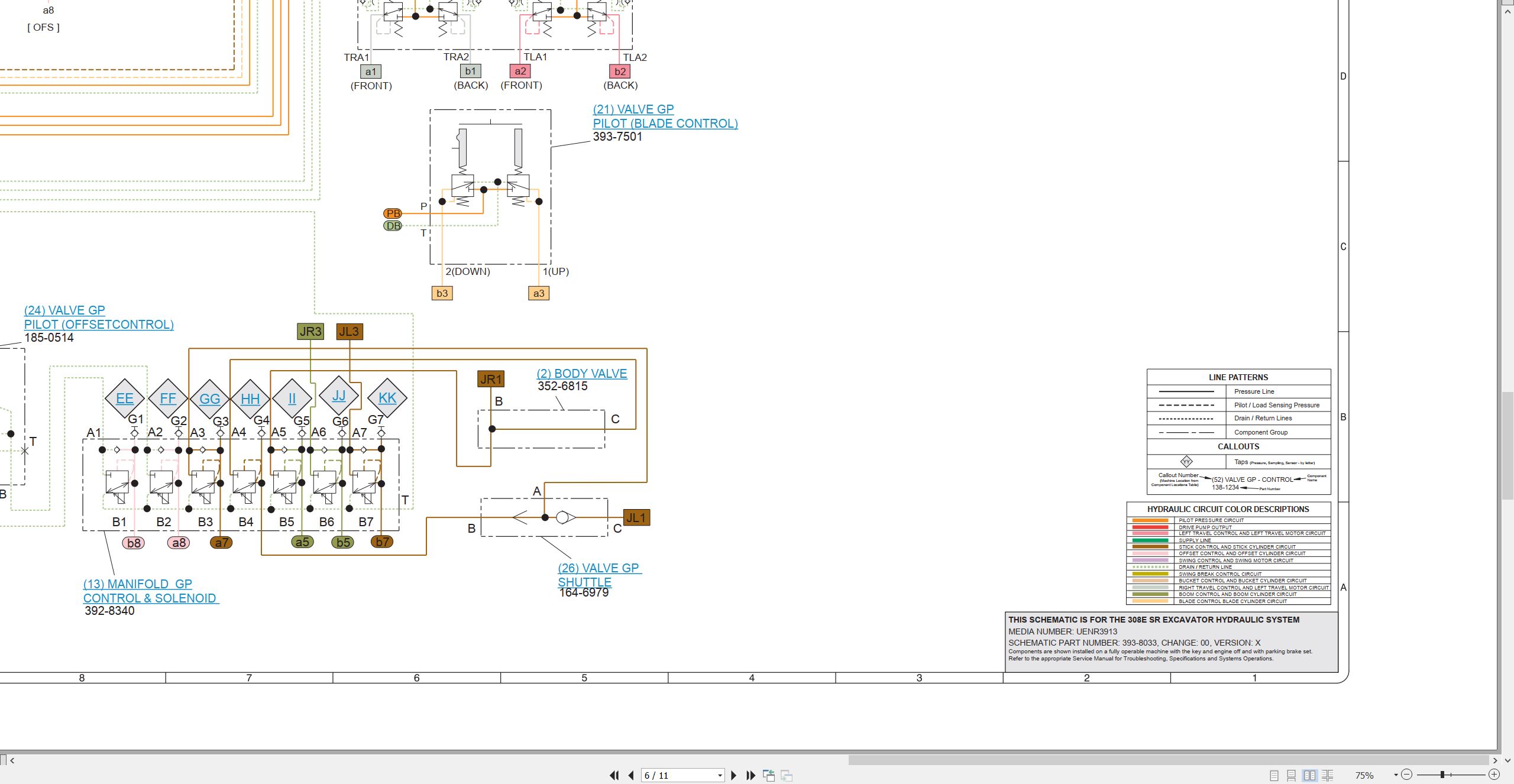Select single page view mode

[x=1274, y=775]
